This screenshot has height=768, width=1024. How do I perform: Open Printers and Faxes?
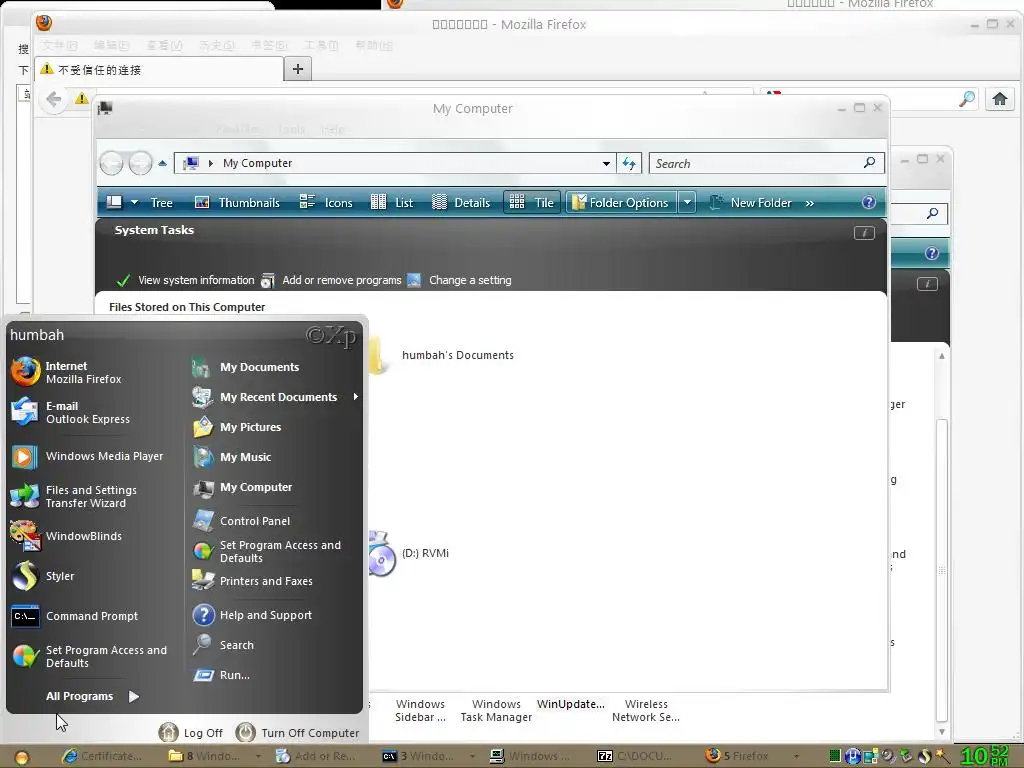(x=253, y=581)
